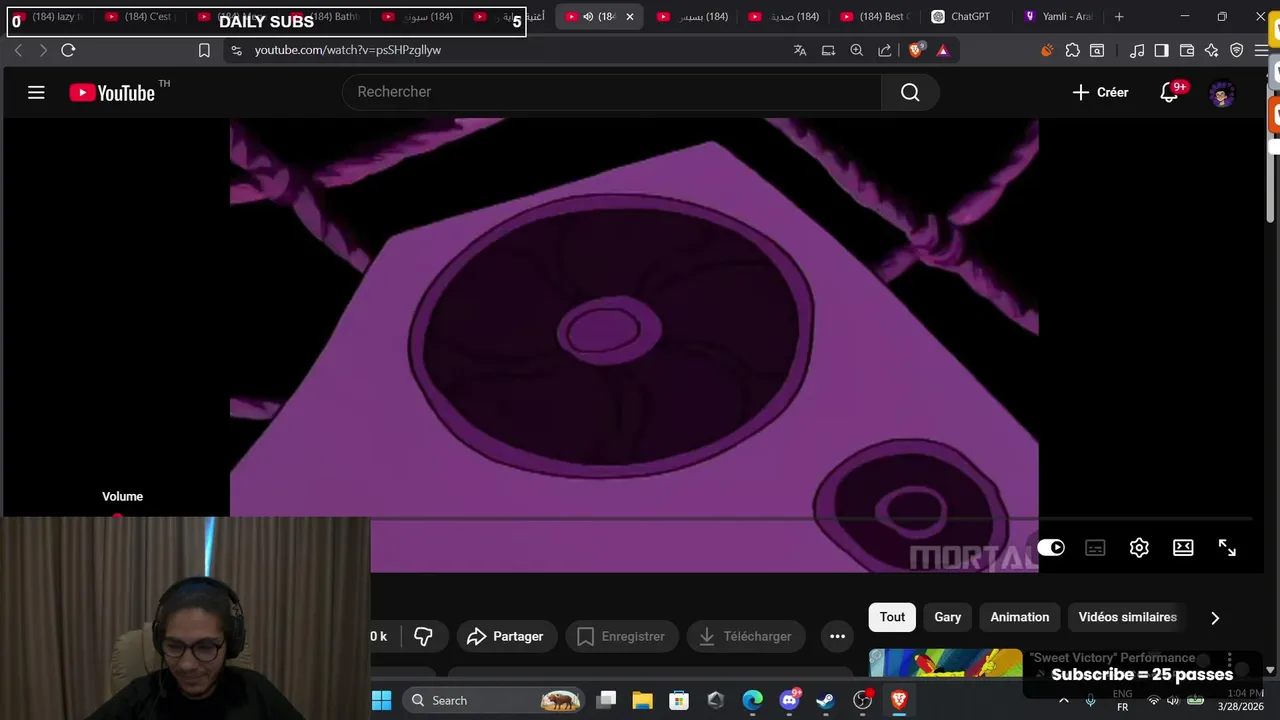Show hidden system tray icons chevron

point(1063,700)
